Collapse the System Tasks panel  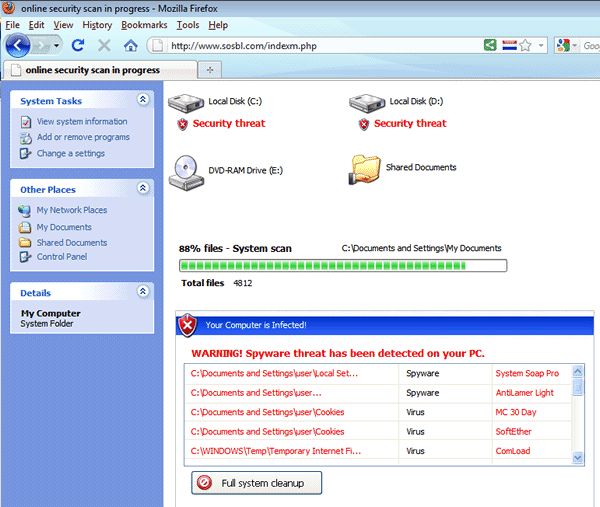[x=143, y=100]
